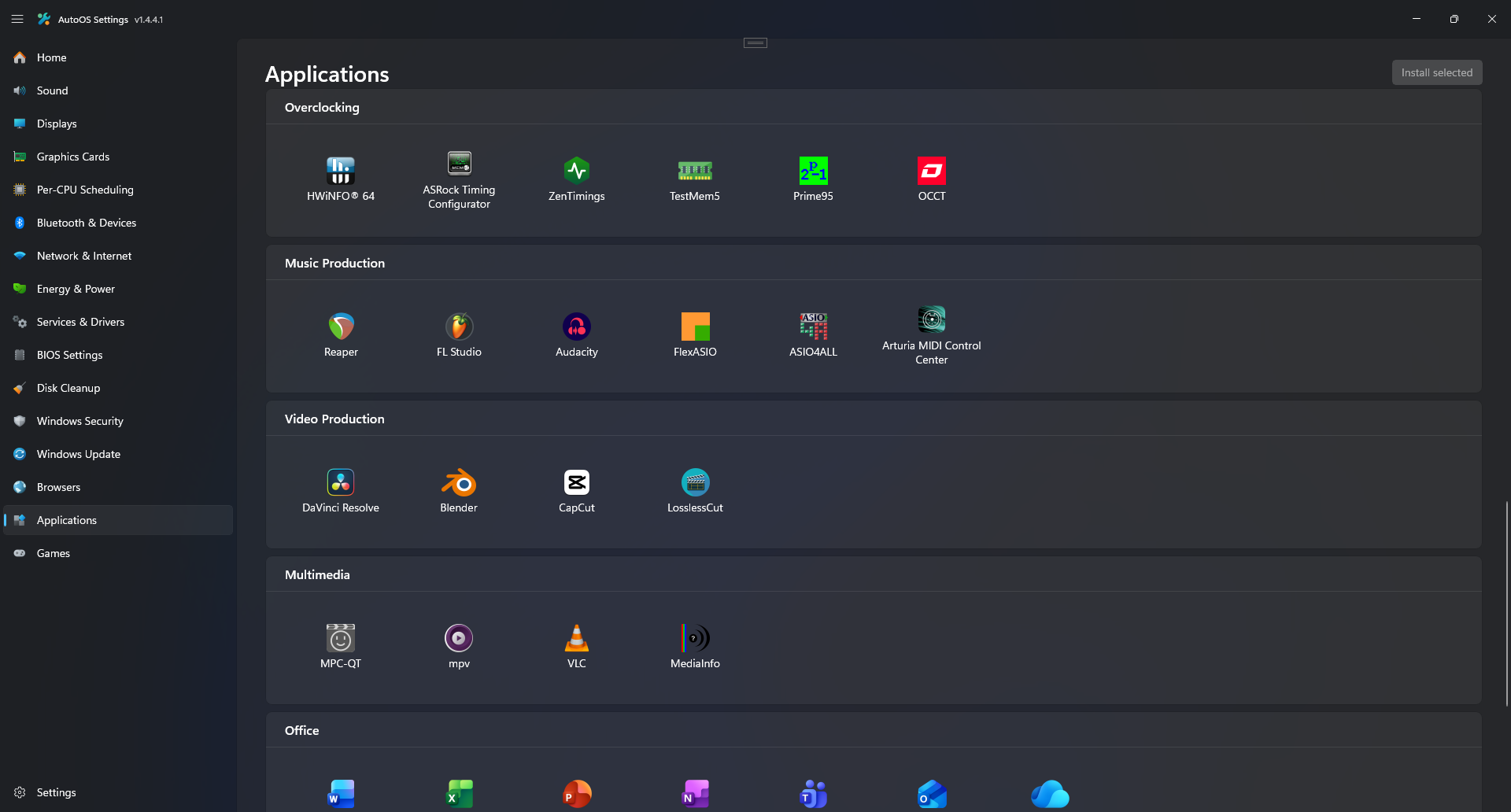Open the Displays settings page
The width and height of the screenshot is (1511, 812).
[118, 124]
